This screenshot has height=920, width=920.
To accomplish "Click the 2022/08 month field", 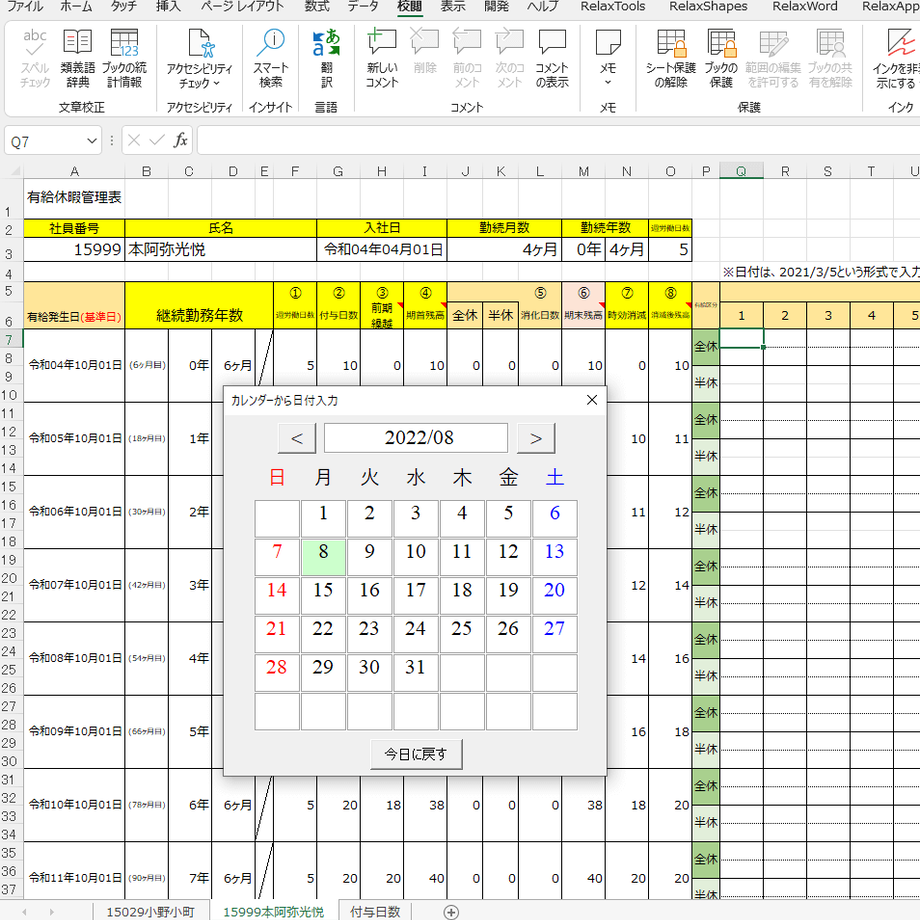I will 416,438.
